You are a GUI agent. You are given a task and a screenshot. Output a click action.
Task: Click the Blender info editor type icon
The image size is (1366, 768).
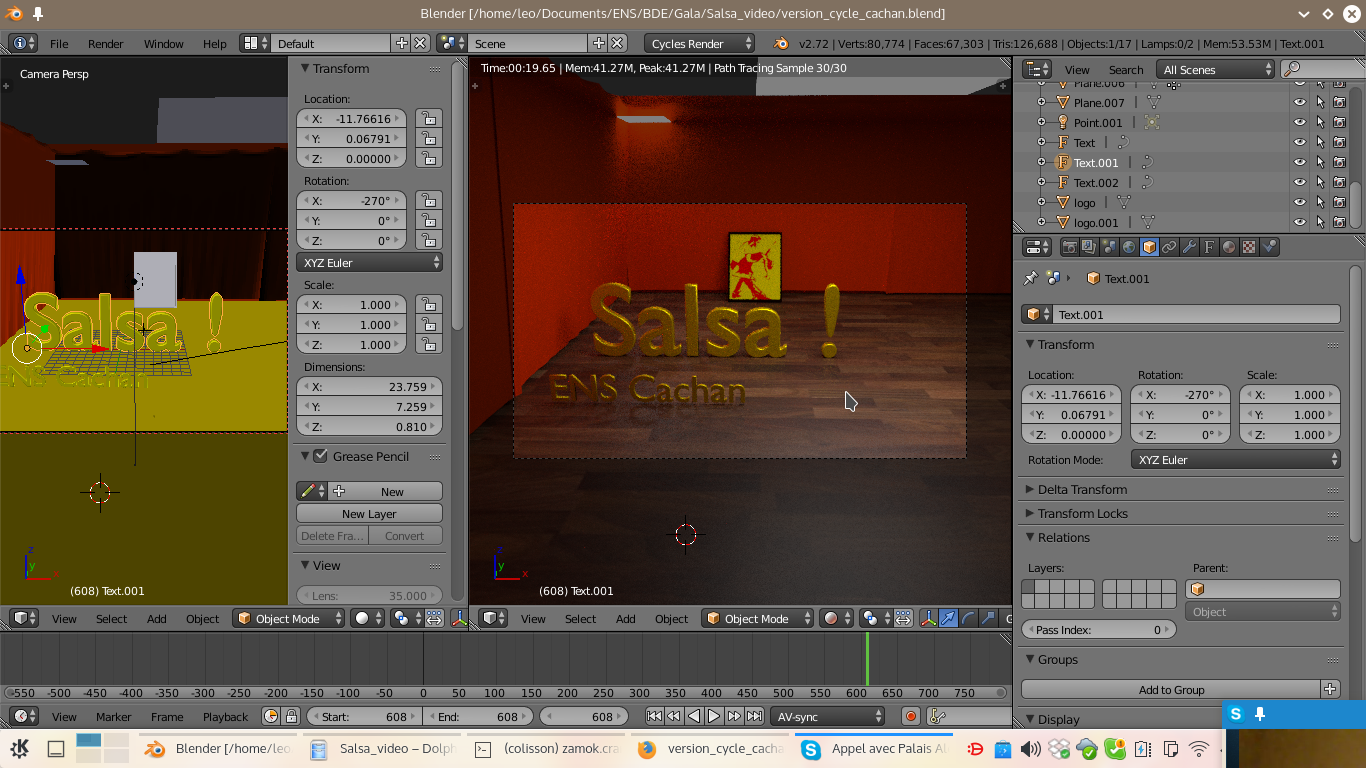click(24, 43)
